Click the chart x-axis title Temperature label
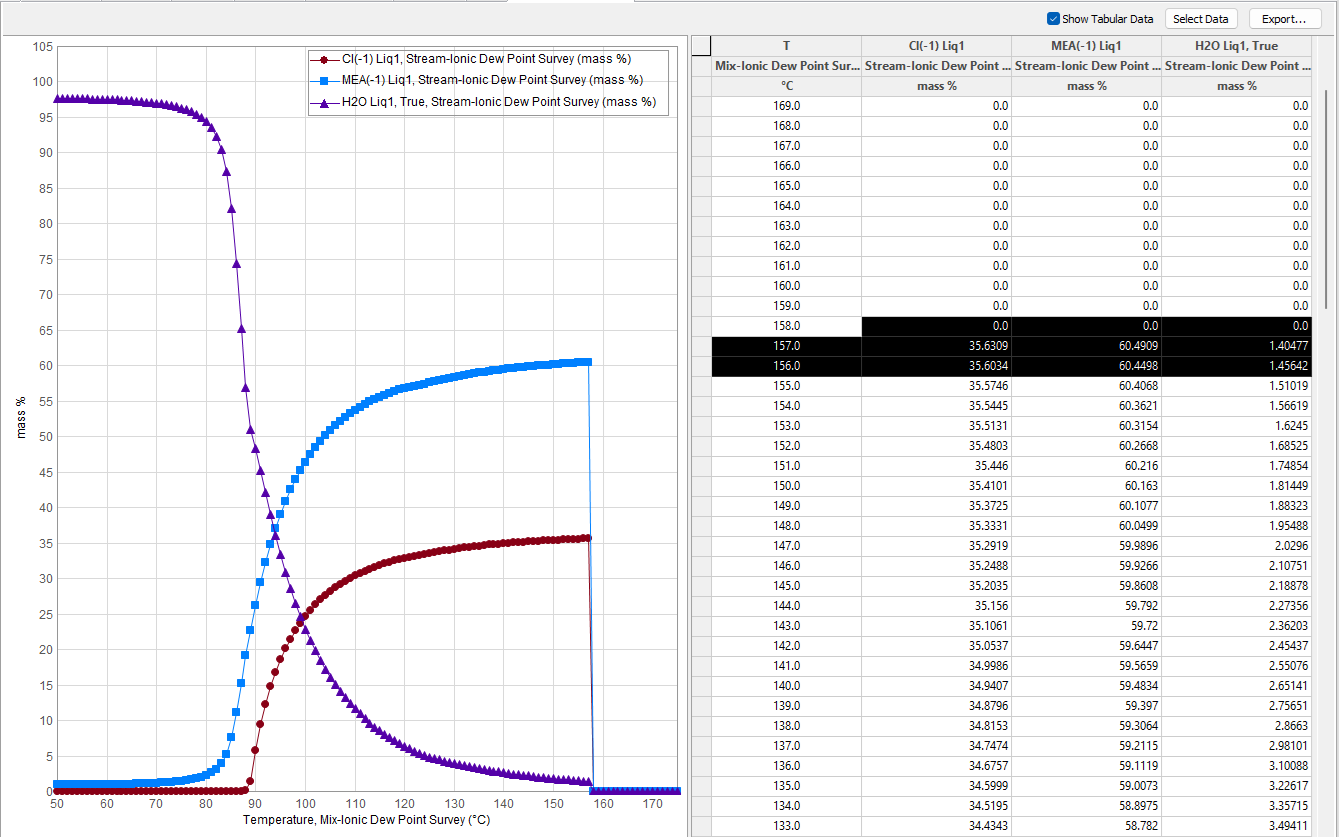The width and height of the screenshot is (1339, 837). coord(366,820)
